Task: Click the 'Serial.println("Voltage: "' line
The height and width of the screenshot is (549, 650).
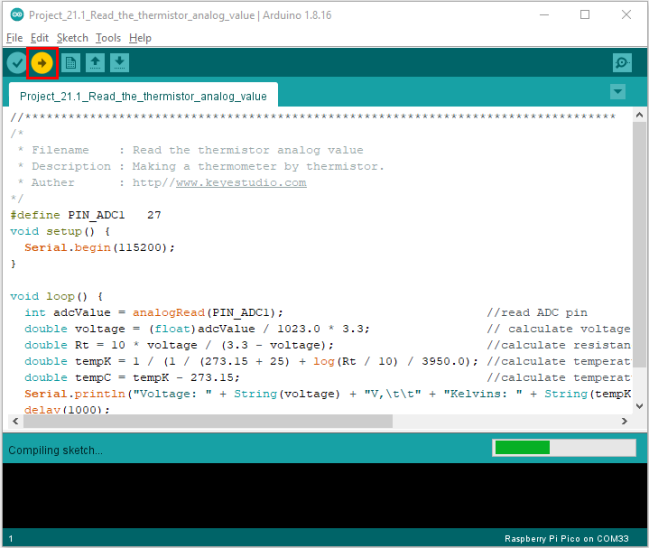Action: point(327,394)
